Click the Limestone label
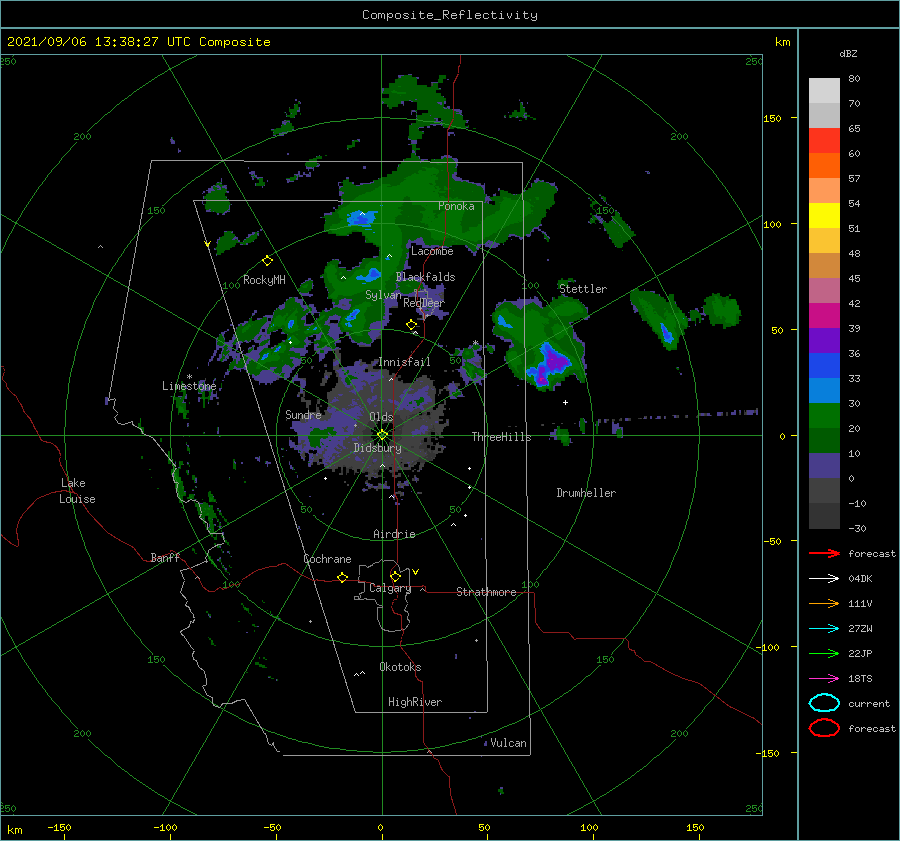This screenshot has width=900, height=841. [x=189, y=386]
